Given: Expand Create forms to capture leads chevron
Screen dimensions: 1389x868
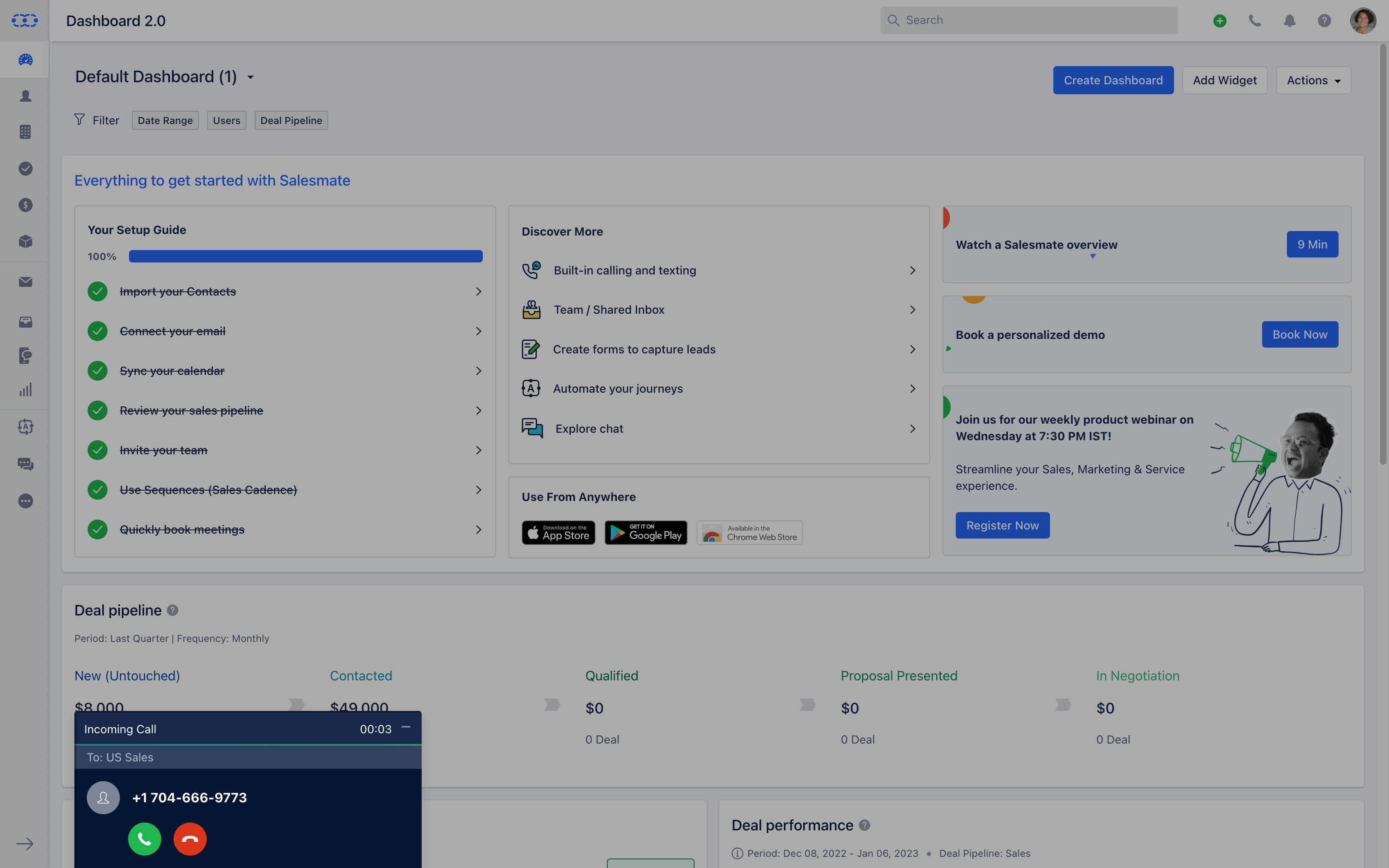Looking at the screenshot, I should [913, 350].
